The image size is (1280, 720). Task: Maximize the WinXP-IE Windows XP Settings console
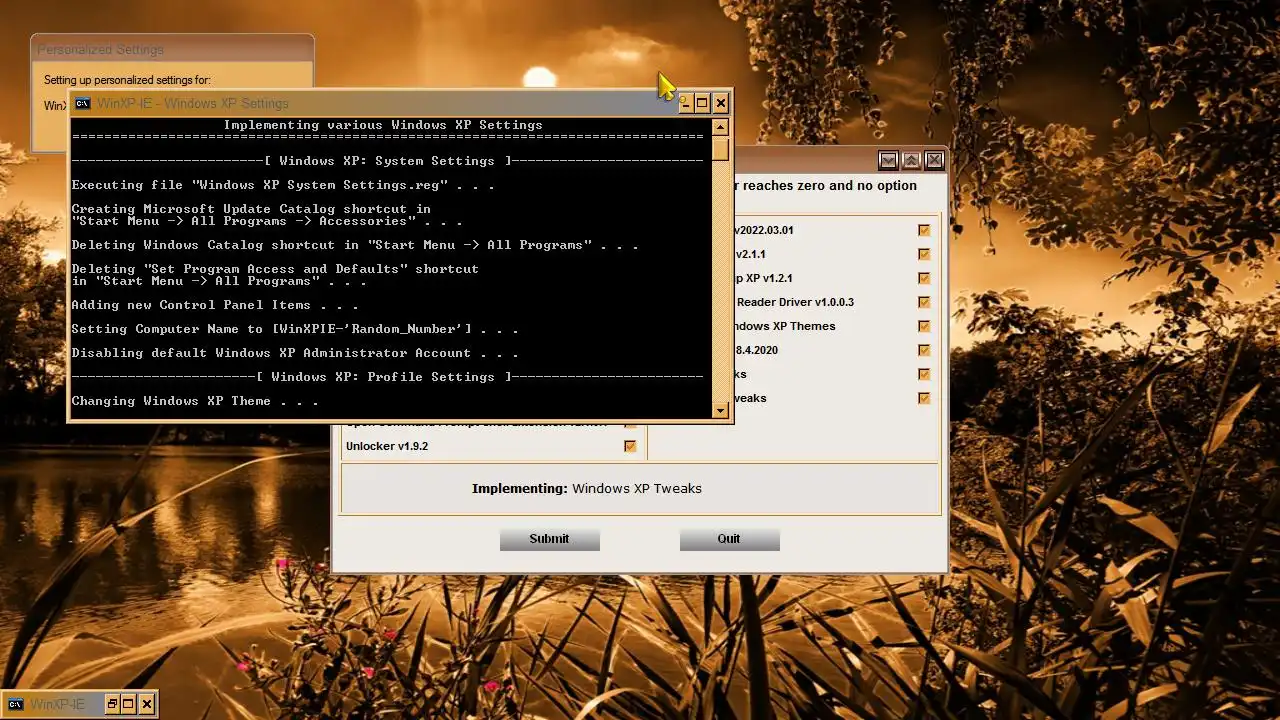pos(702,103)
